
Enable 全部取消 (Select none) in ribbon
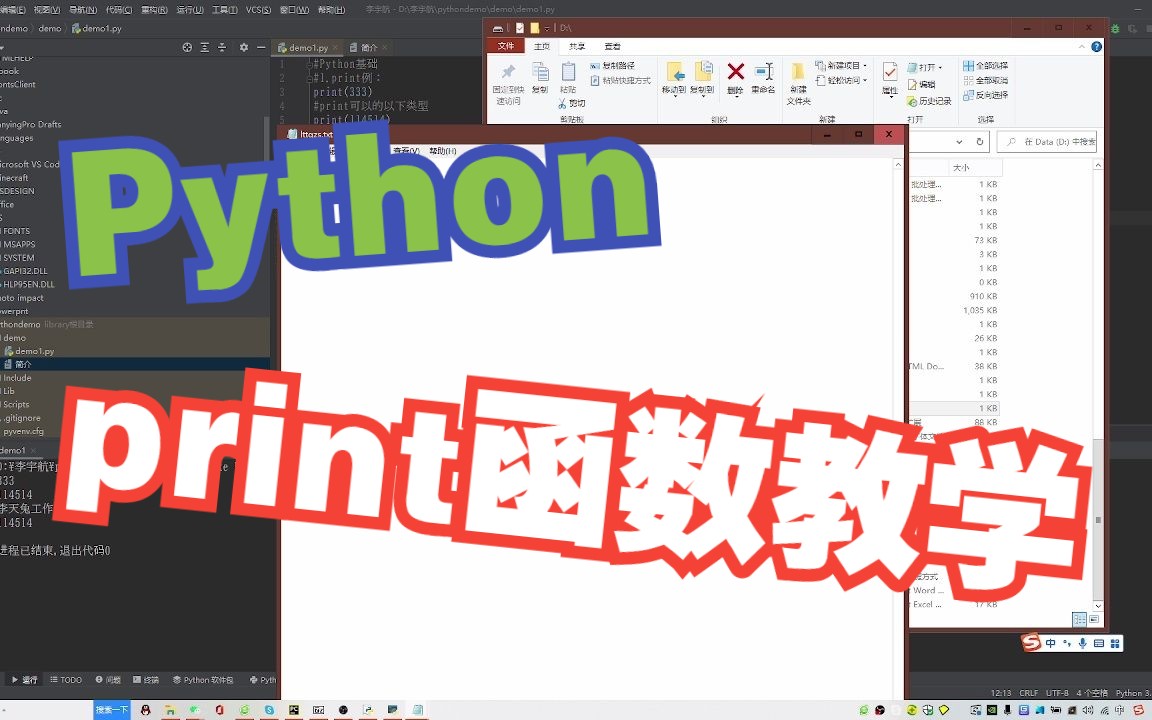(x=985, y=80)
